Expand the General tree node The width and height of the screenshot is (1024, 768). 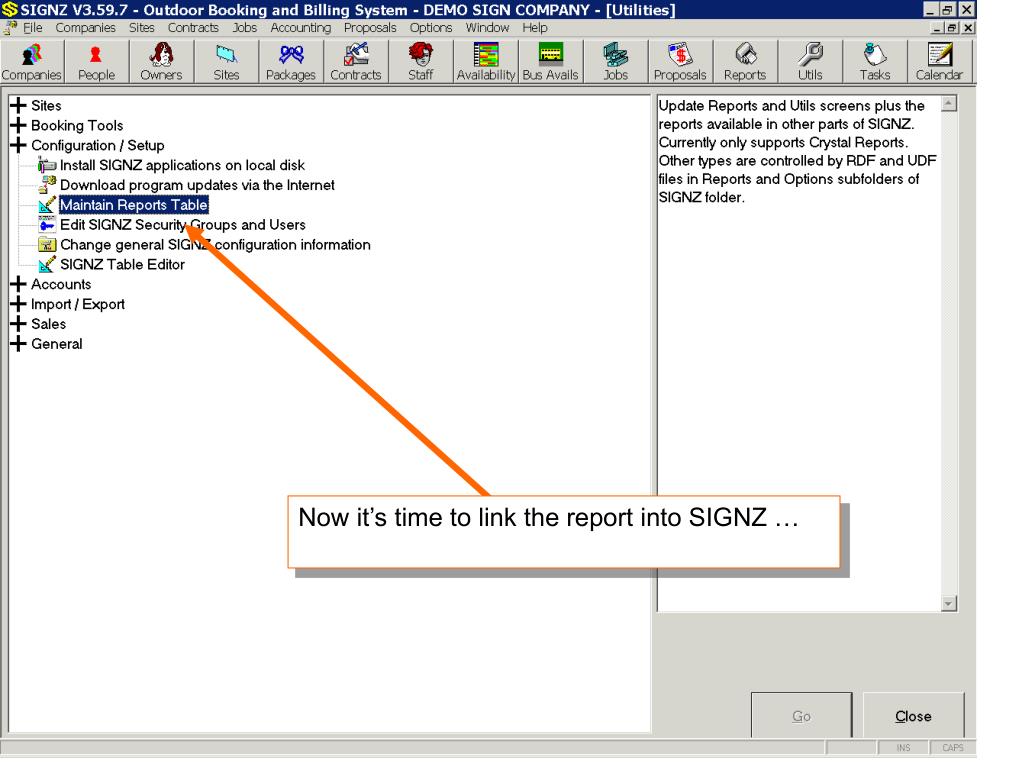pyautogui.click(x=18, y=344)
